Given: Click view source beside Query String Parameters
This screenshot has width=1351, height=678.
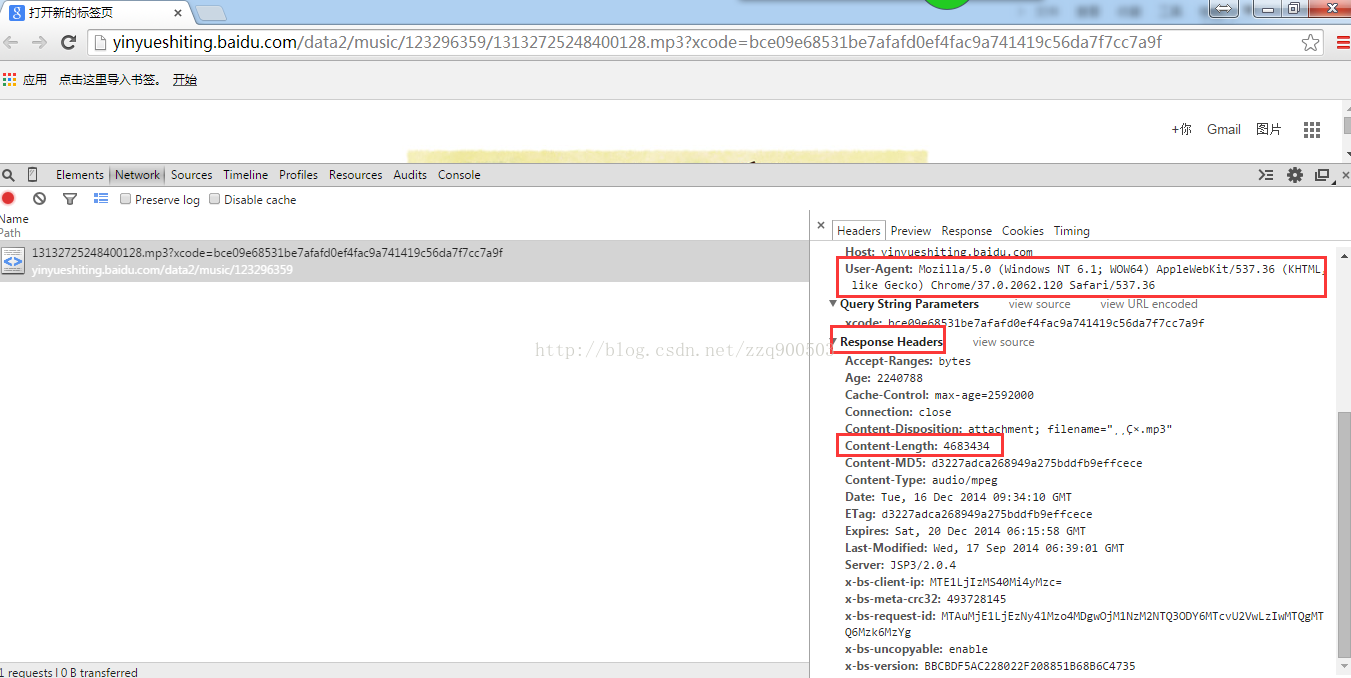Looking at the screenshot, I should (1039, 304).
